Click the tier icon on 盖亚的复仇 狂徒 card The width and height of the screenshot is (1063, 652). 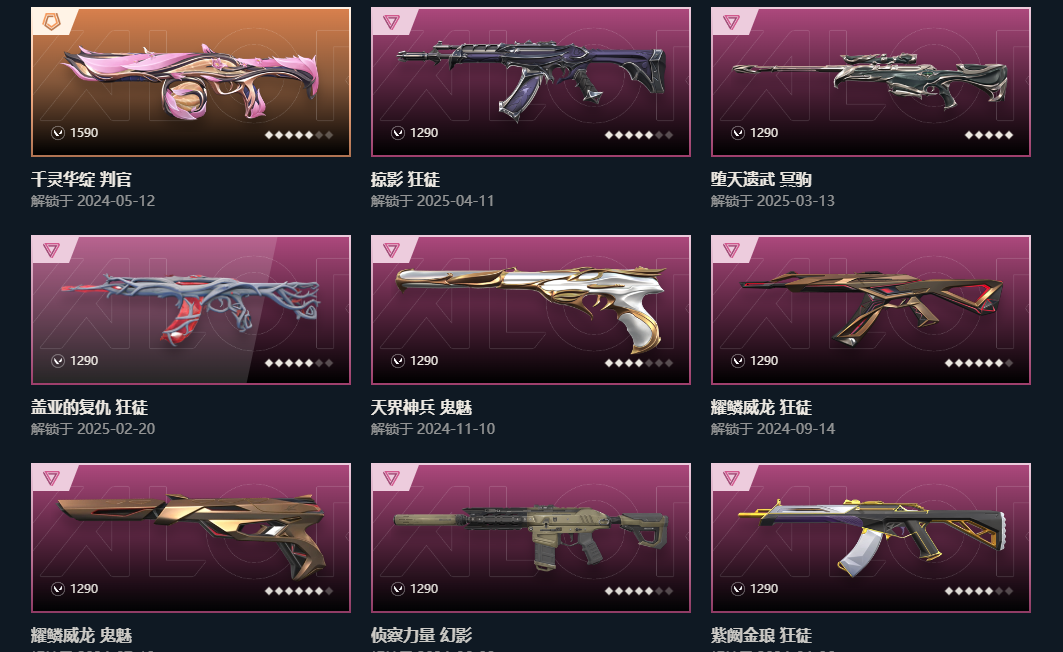pyautogui.click(x=52, y=250)
